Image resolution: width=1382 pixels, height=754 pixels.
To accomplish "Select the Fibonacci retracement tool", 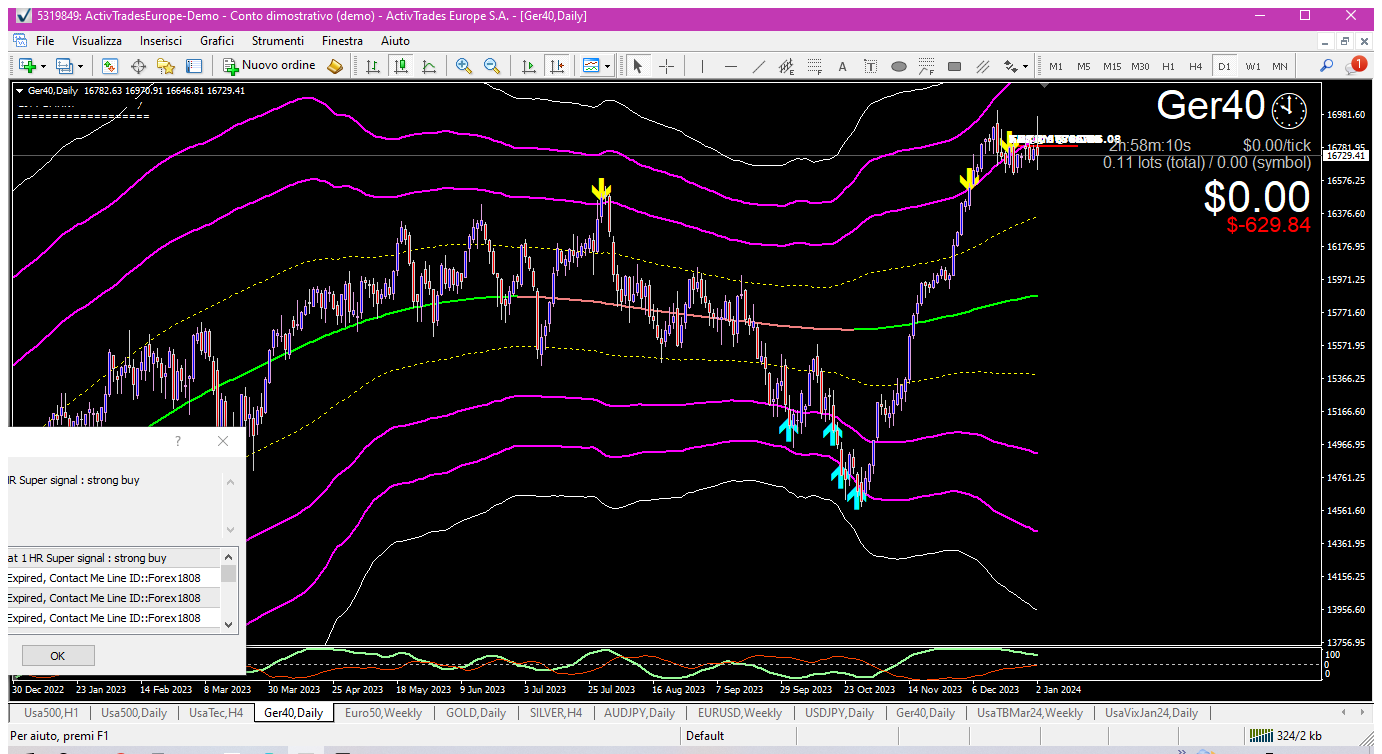I will (x=815, y=66).
